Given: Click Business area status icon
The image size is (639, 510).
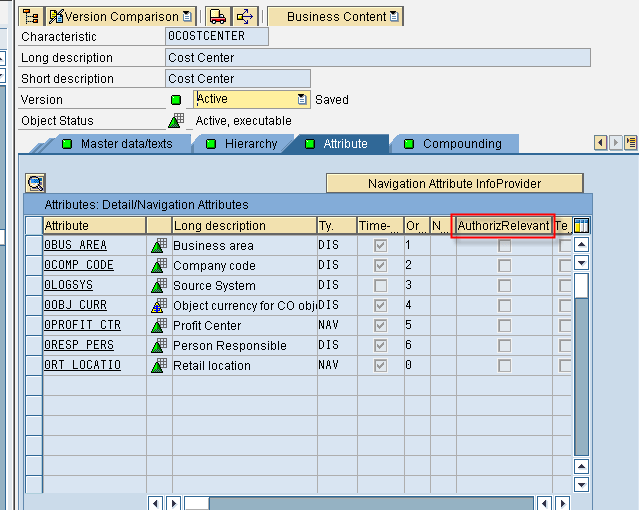Looking at the screenshot, I should [x=159, y=245].
